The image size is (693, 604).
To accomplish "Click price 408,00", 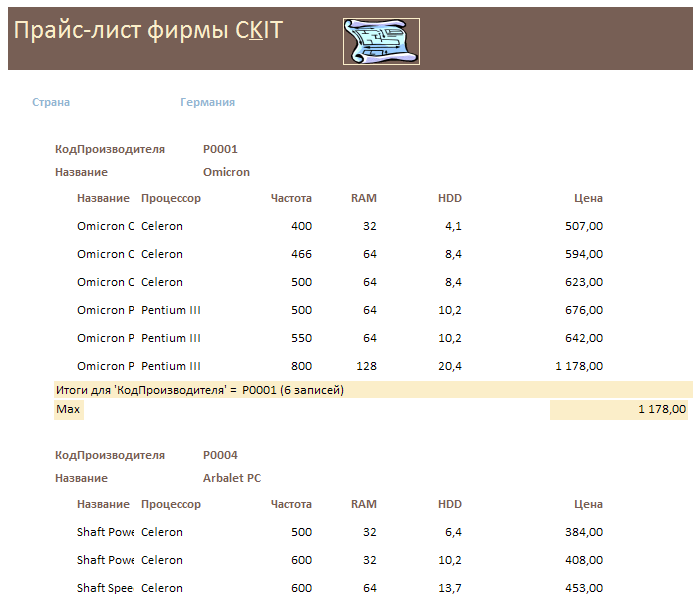I will pos(584,560).
